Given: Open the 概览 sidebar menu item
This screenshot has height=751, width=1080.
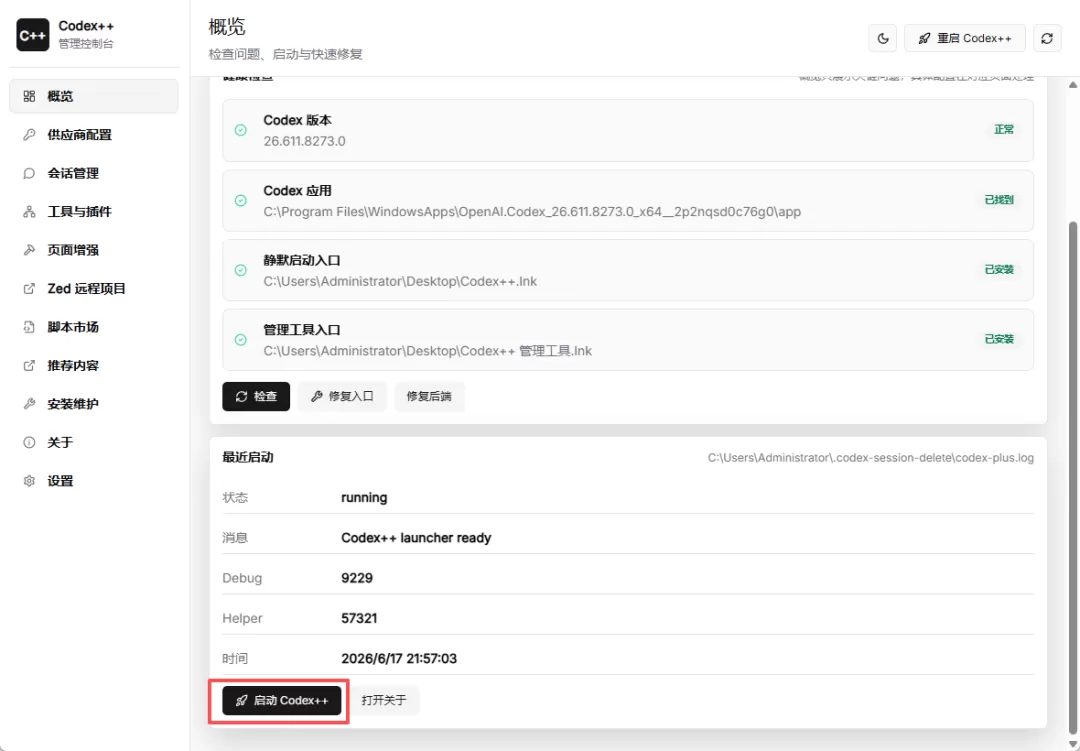Looking at the screenshot, I should pyautogui.click(x=94, y=96).
